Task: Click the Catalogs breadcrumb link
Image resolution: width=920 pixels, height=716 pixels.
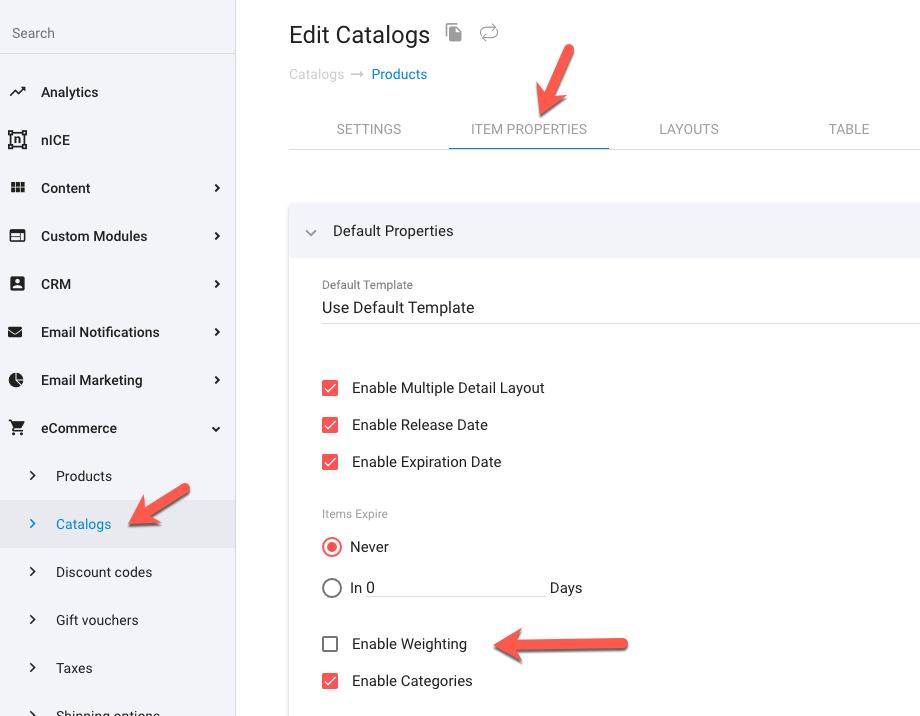Action: (x=316, y=75)
